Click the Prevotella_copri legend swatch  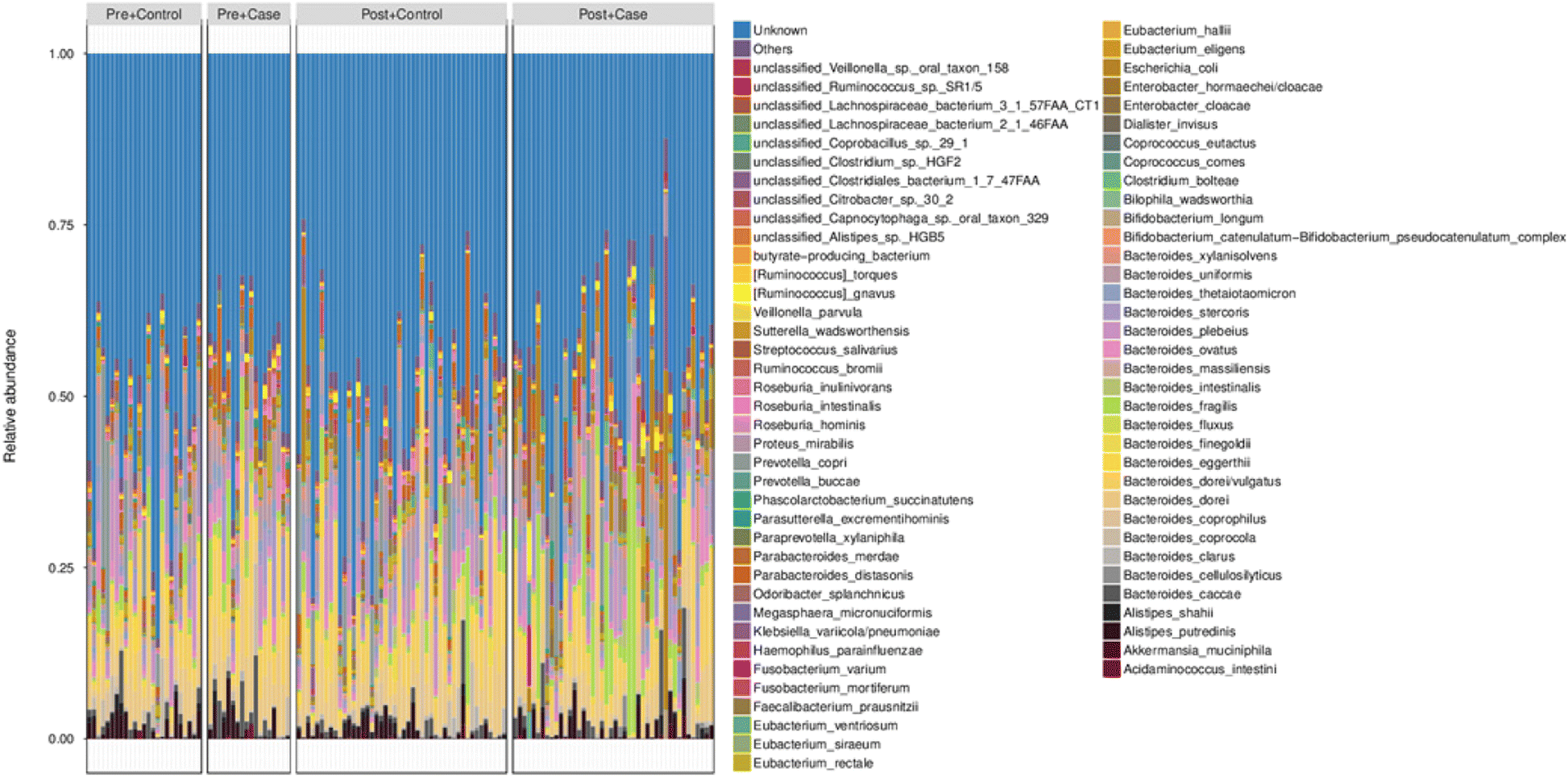[x=742, y=462]
